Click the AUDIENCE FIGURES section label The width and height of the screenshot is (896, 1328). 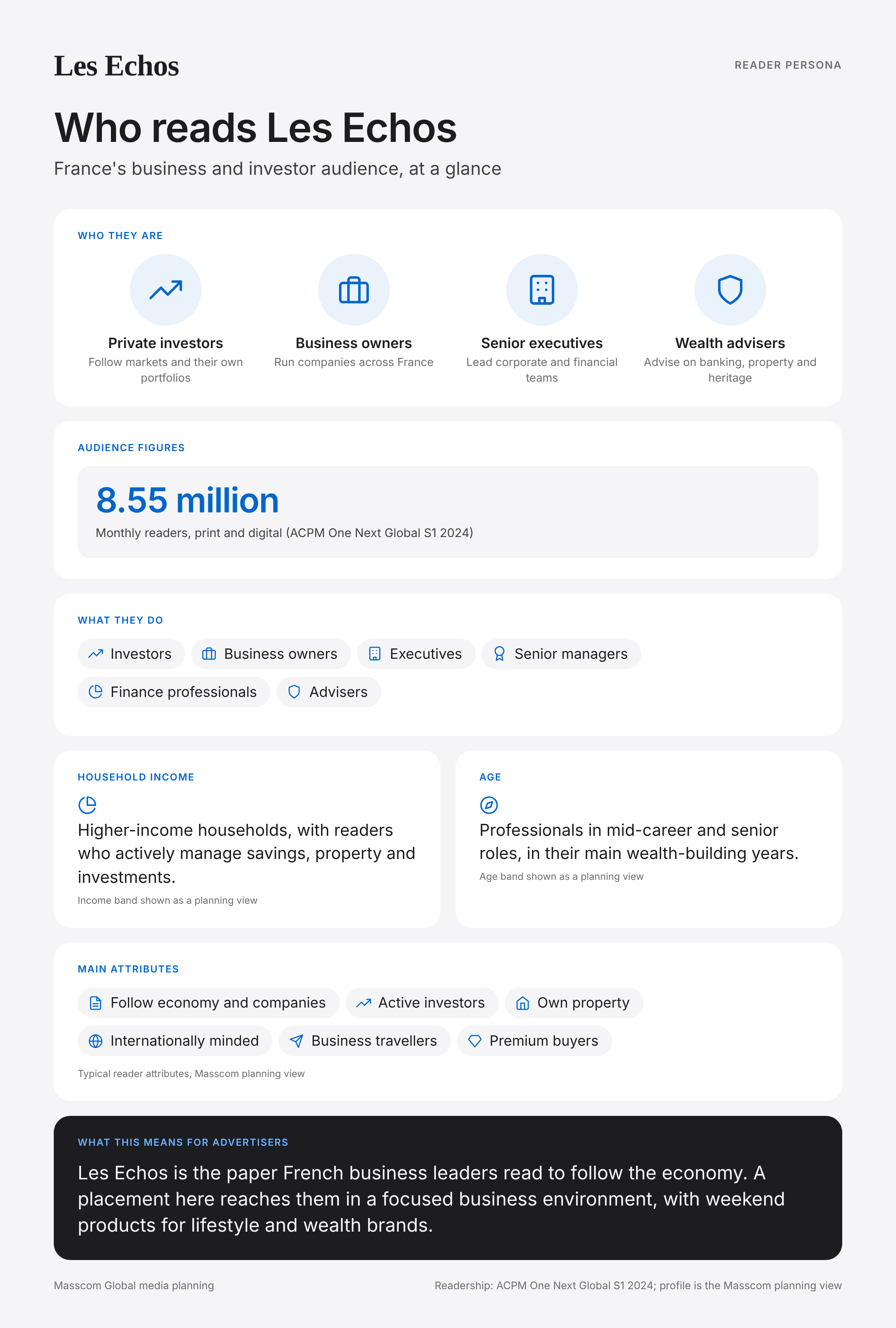click(131, 447)
